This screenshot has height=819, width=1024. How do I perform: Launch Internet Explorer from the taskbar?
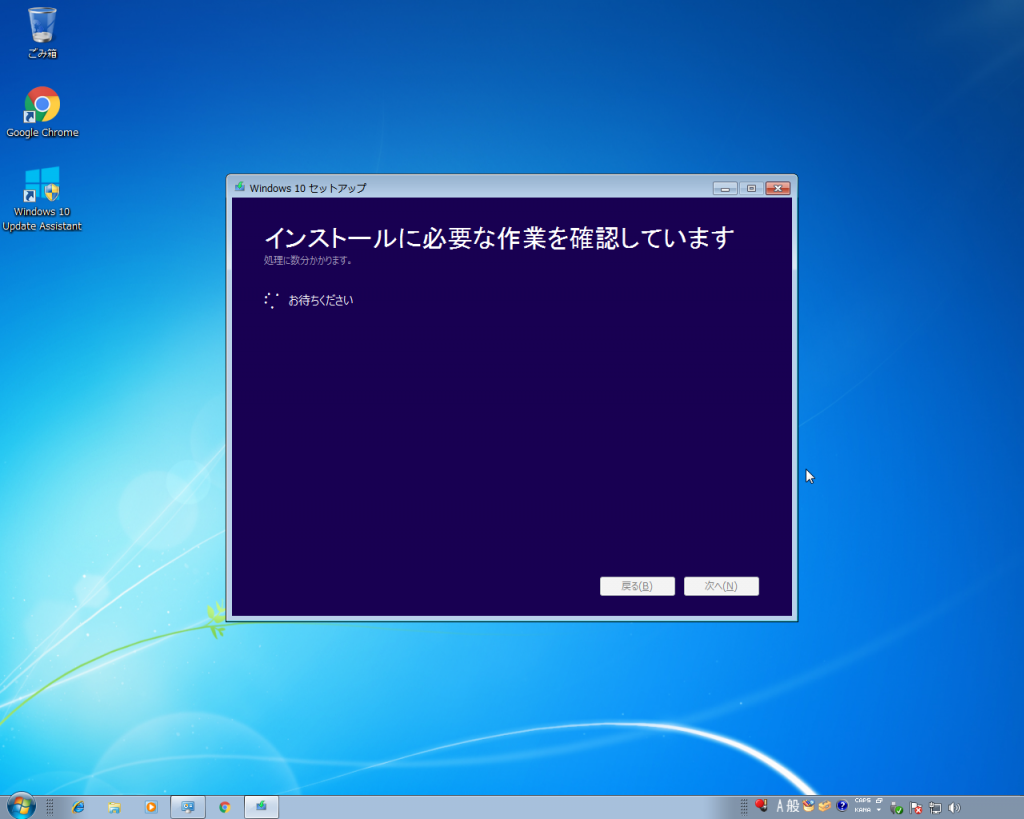tap(77, 806)
